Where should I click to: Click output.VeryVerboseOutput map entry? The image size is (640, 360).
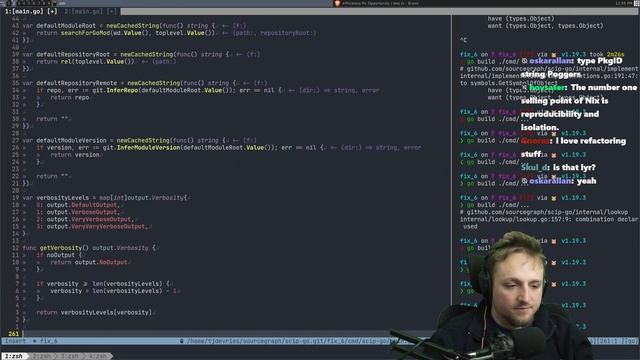[x=84, y=220]
